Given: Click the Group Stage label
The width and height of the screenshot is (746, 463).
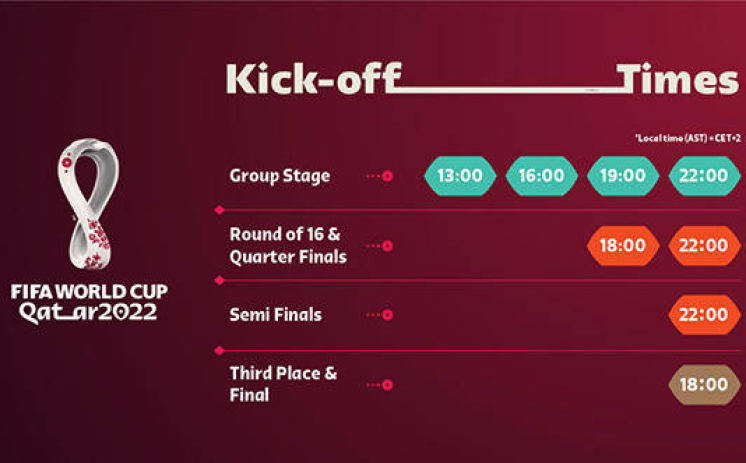Looking at the screenshot, I should [280, 176].
